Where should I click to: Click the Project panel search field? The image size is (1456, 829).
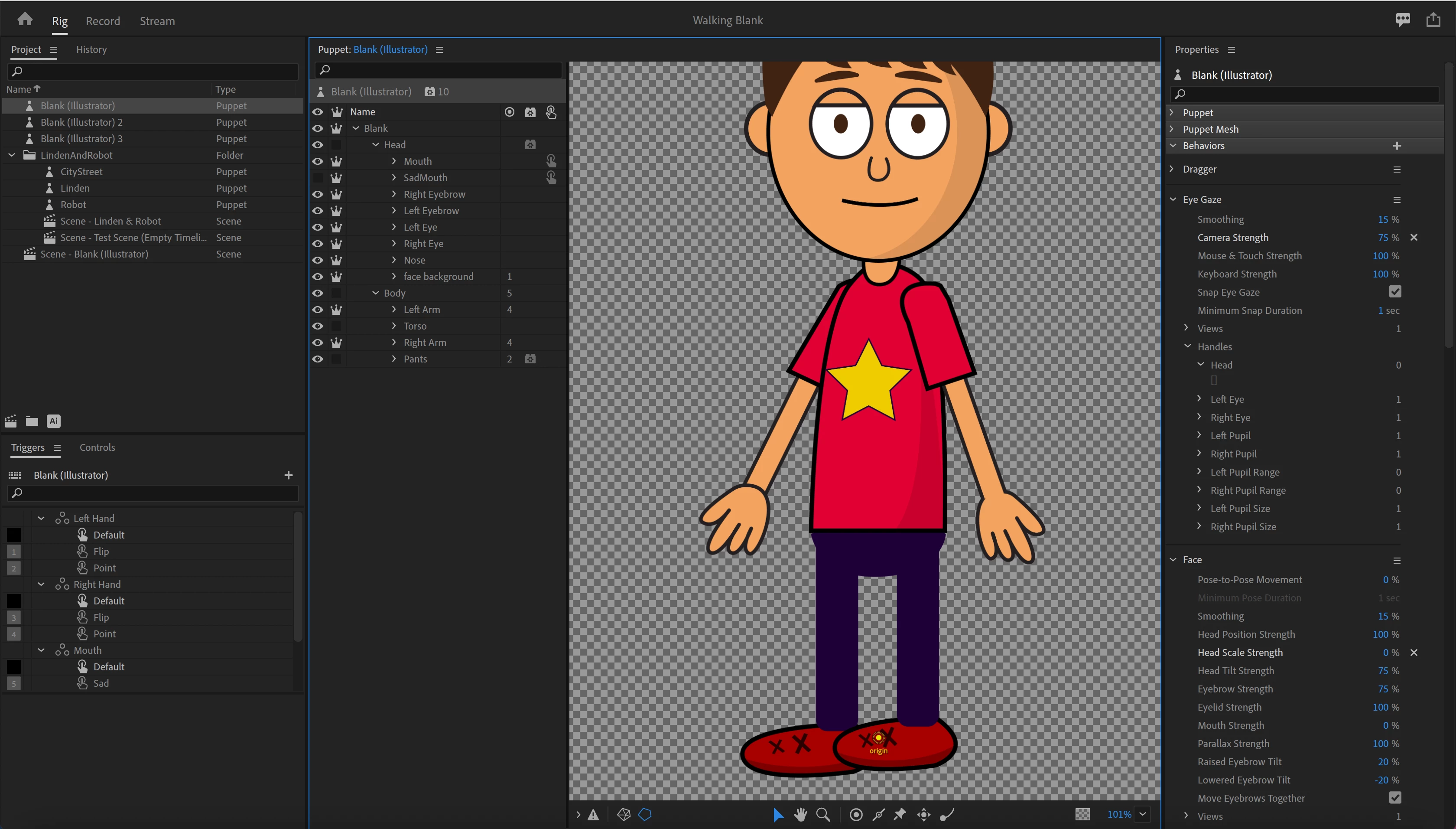pyautogui.click(x=154, y=71)
